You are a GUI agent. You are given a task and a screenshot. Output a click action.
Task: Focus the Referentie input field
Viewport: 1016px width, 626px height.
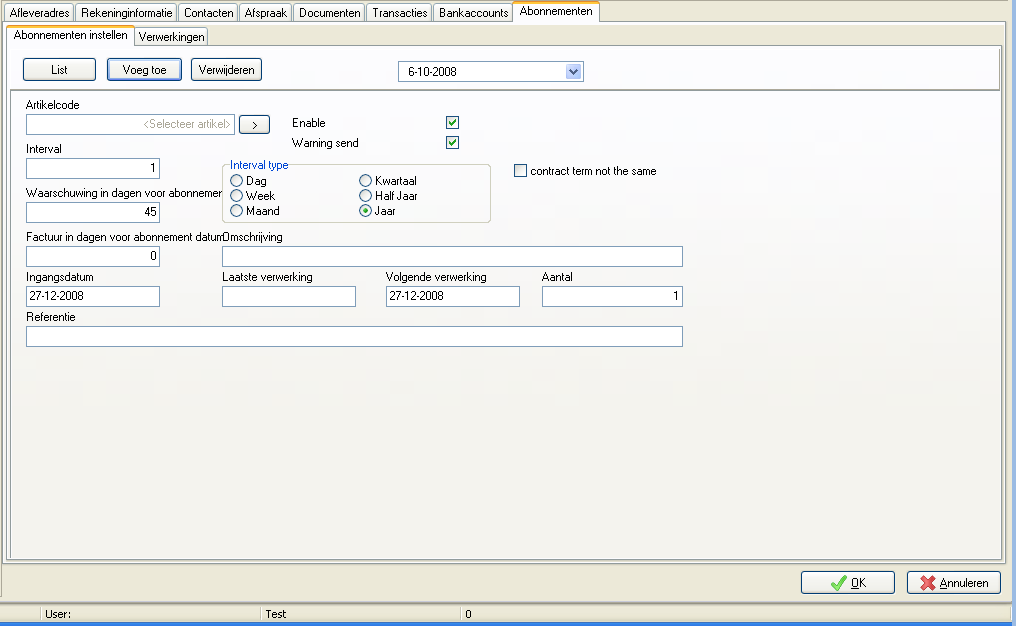tap(354, 336)
